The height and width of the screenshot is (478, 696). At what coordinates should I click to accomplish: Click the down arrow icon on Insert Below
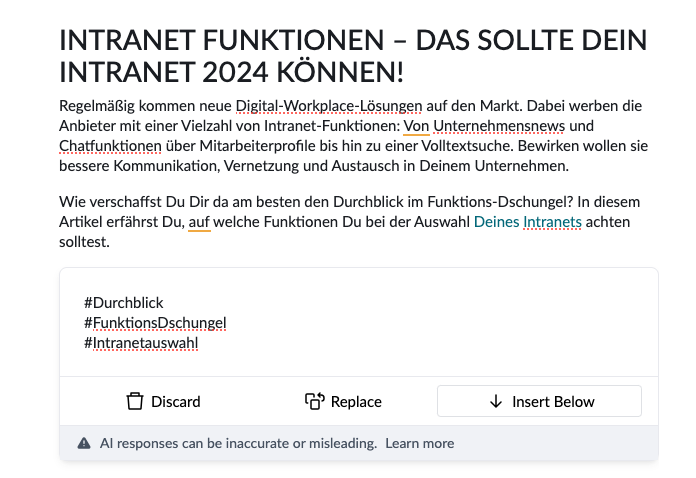point(495,402)
